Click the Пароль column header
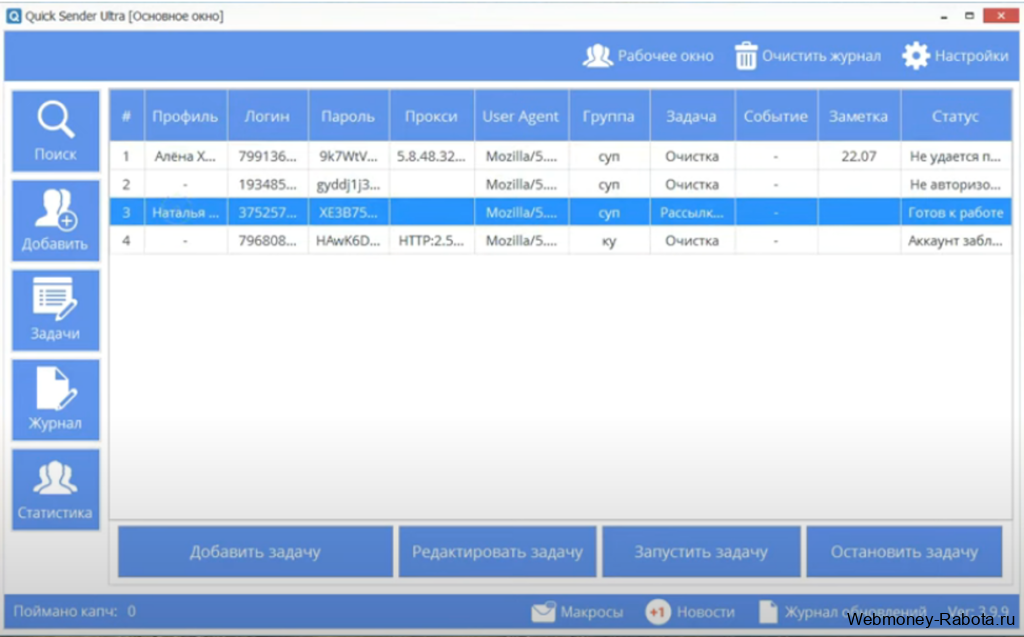1024x637 pixels. point(348,116)
